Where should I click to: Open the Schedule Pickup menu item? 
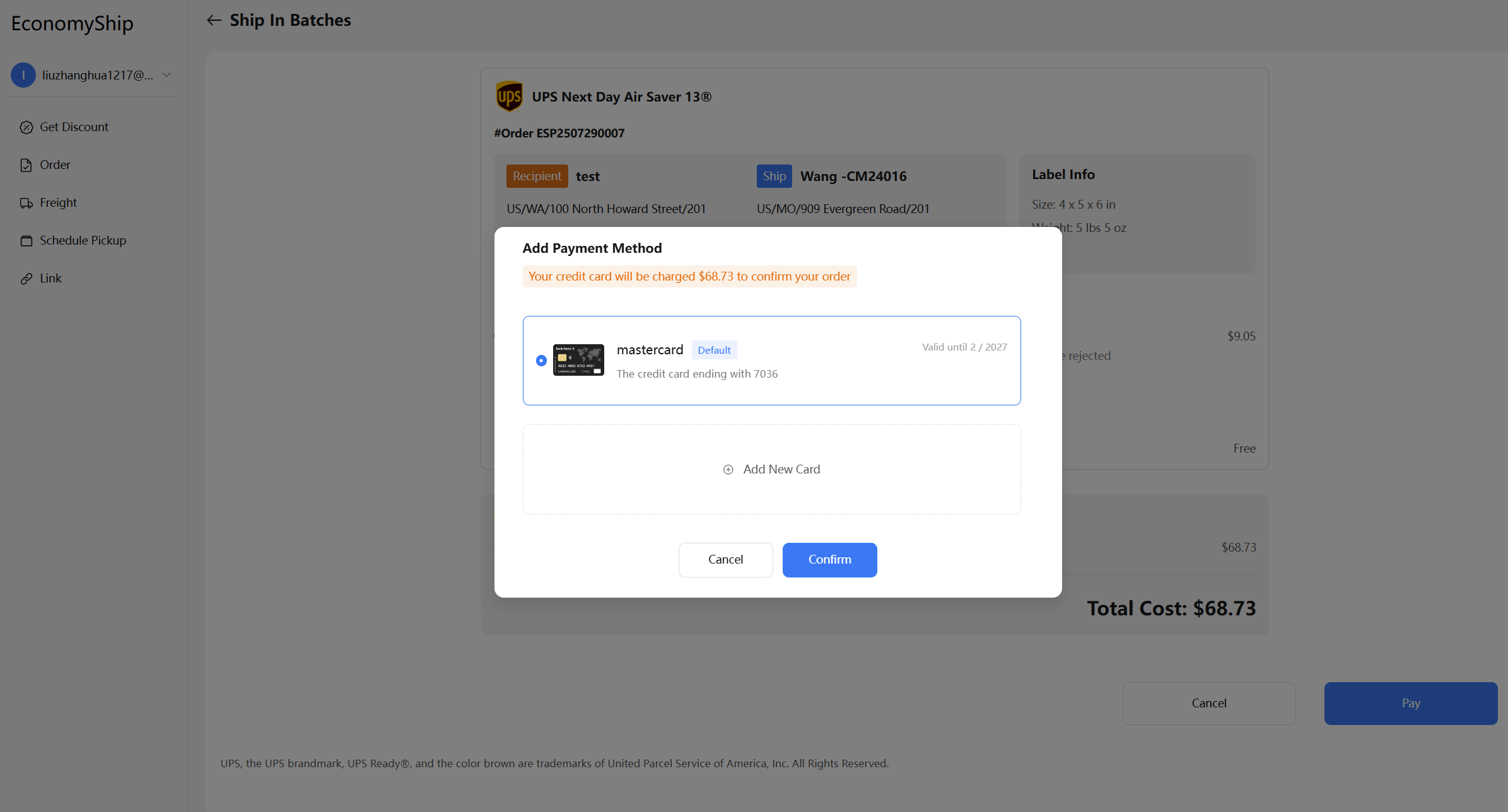83,241
